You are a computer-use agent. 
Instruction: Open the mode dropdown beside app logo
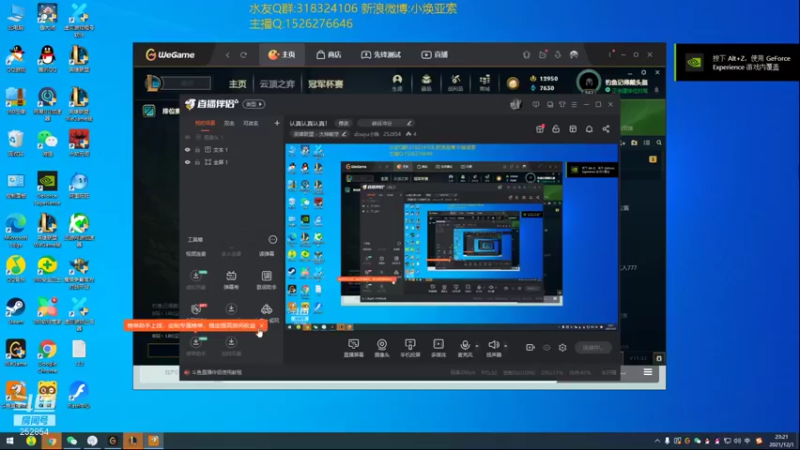pyautogui.click(x=254, y=104)
